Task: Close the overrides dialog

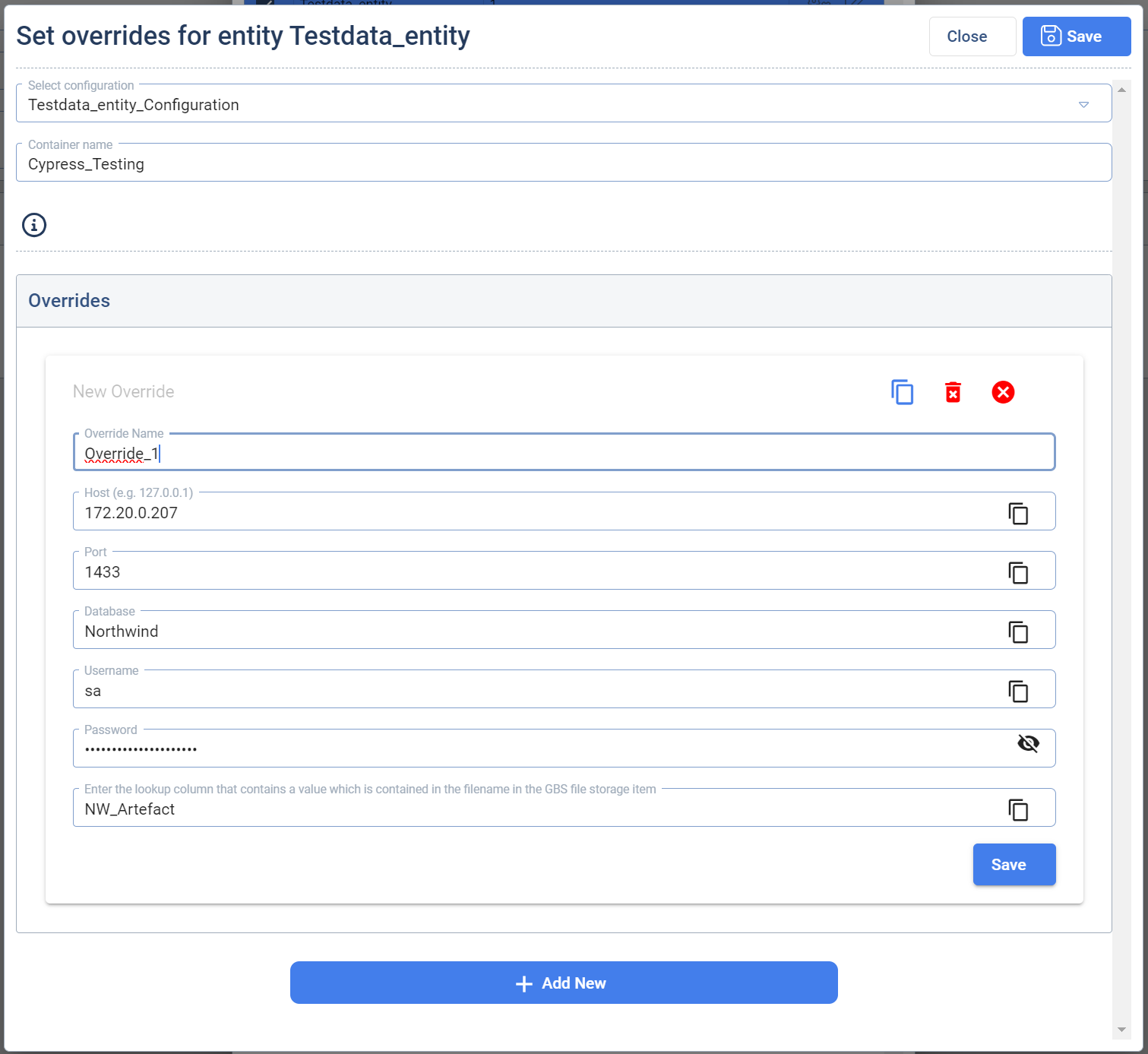Action: click(972, 36)
